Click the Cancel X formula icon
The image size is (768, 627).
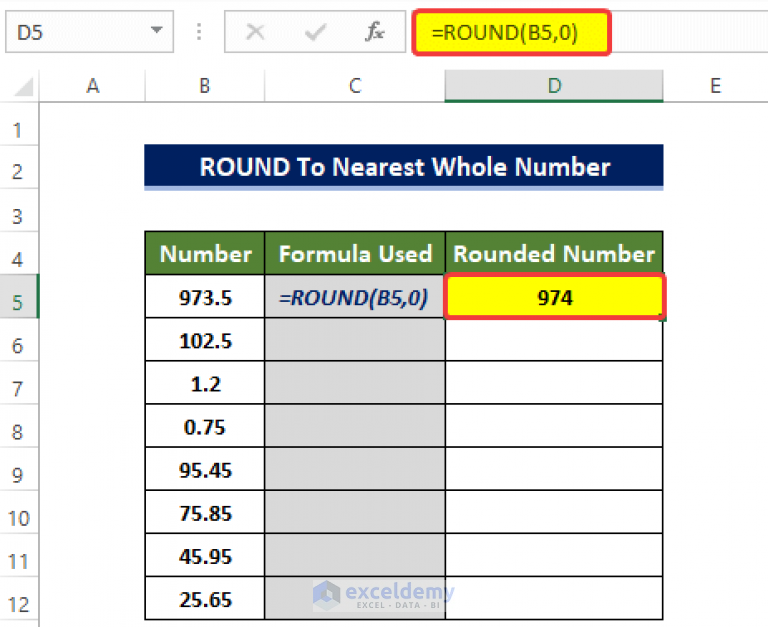[255, 32]
